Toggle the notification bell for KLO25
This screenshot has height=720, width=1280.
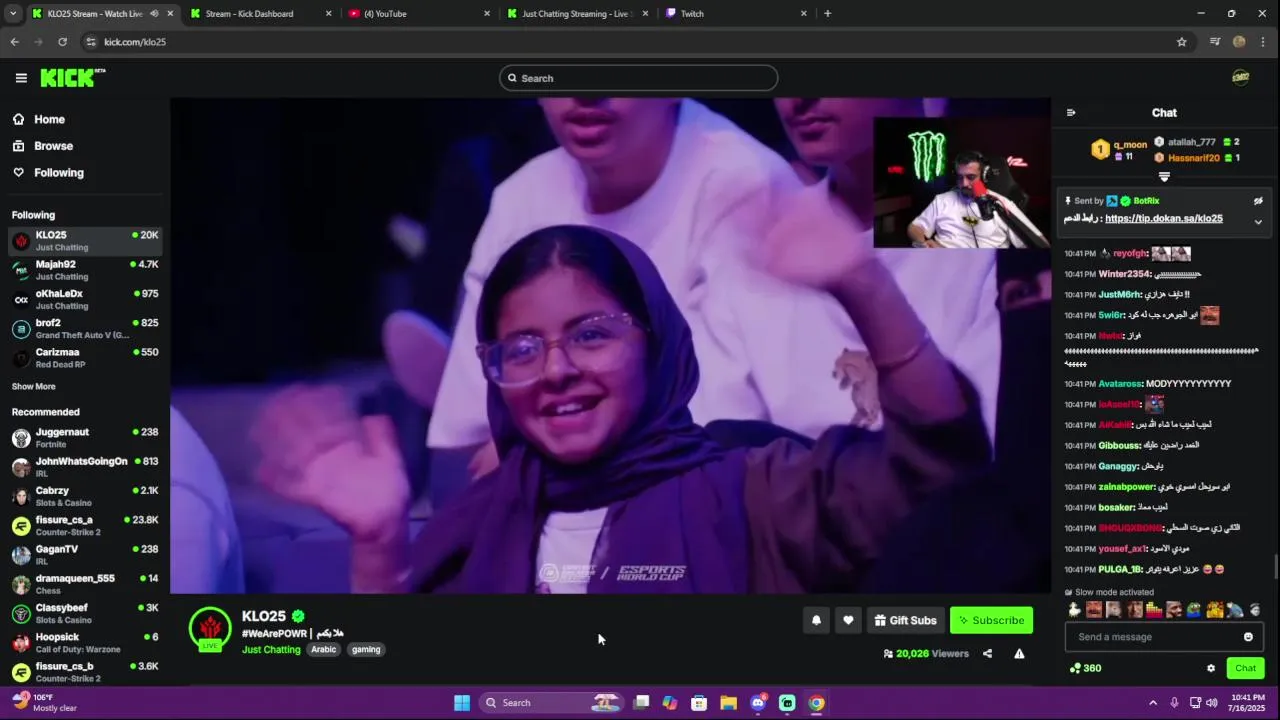816,620
